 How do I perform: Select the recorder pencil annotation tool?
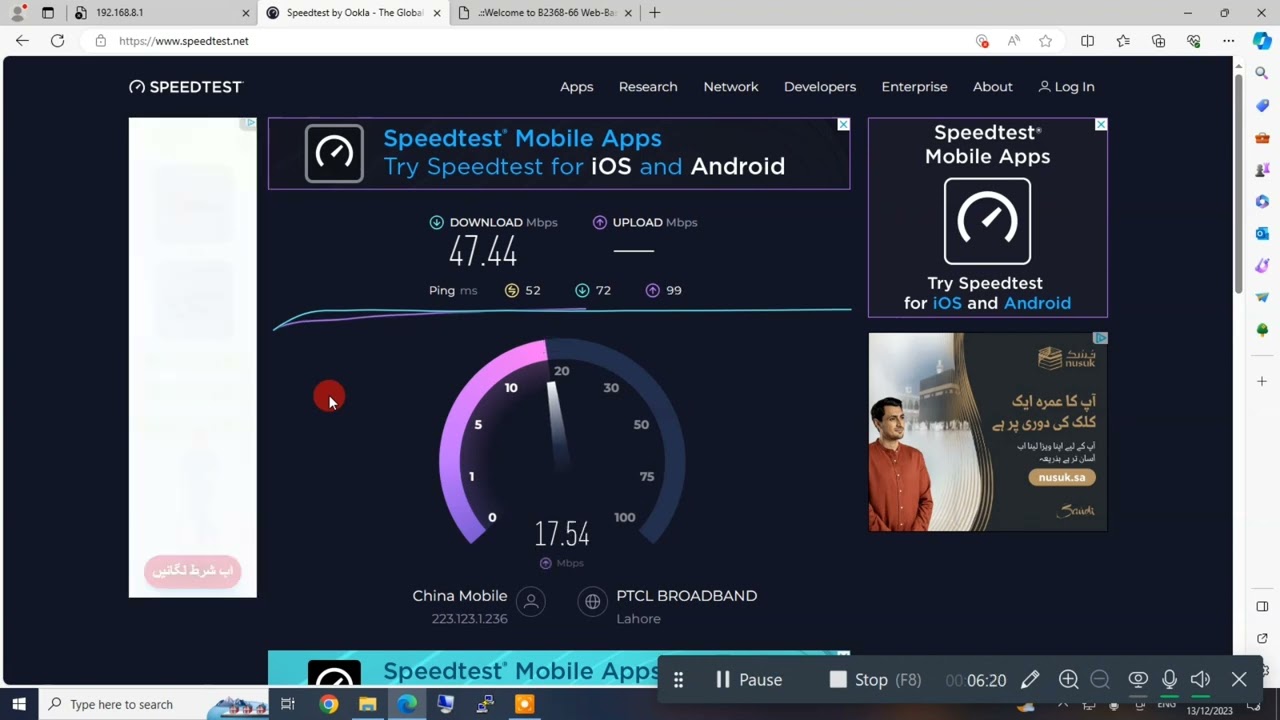tap(1030, 680)
